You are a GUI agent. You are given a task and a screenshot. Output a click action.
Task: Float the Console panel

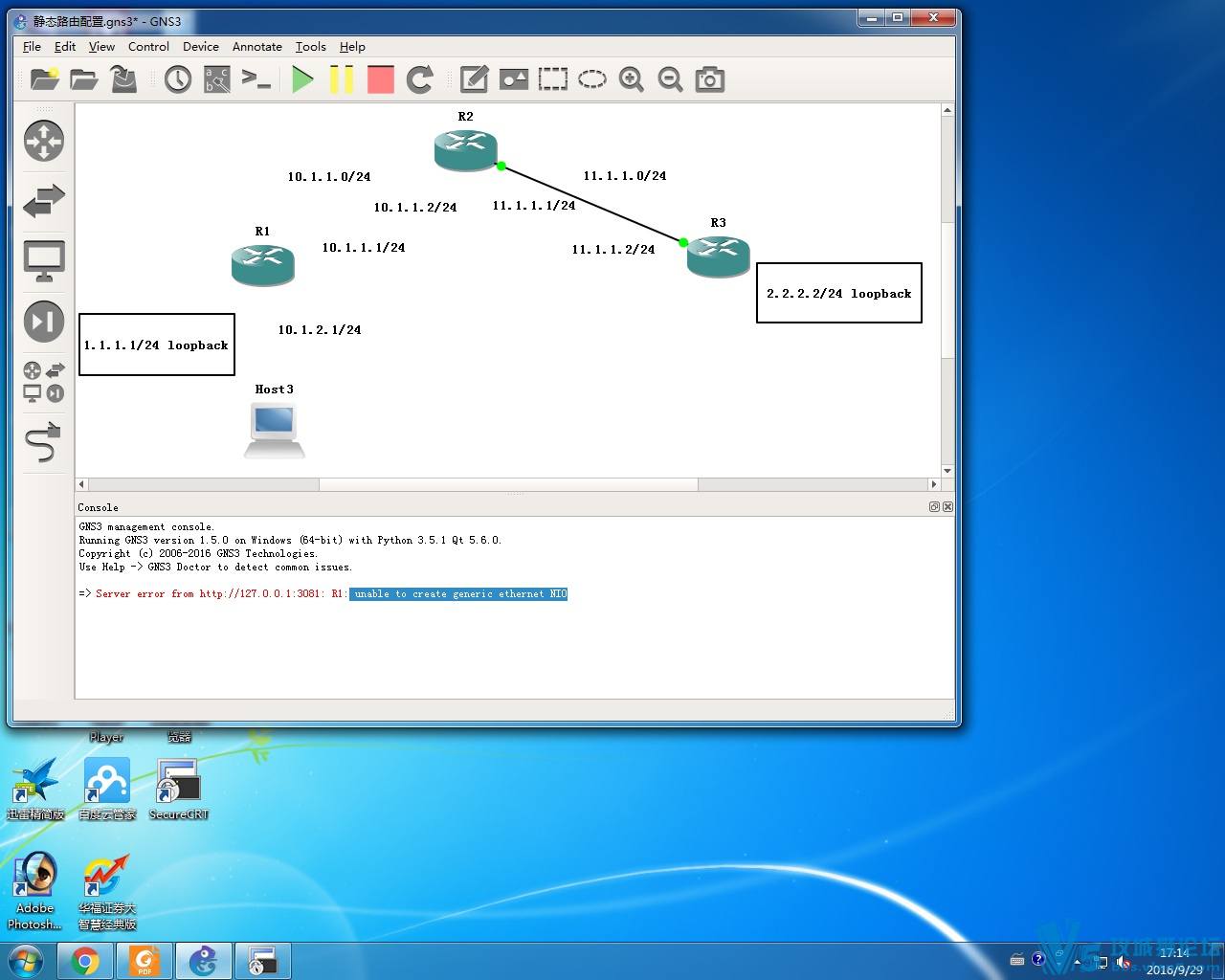934,507
